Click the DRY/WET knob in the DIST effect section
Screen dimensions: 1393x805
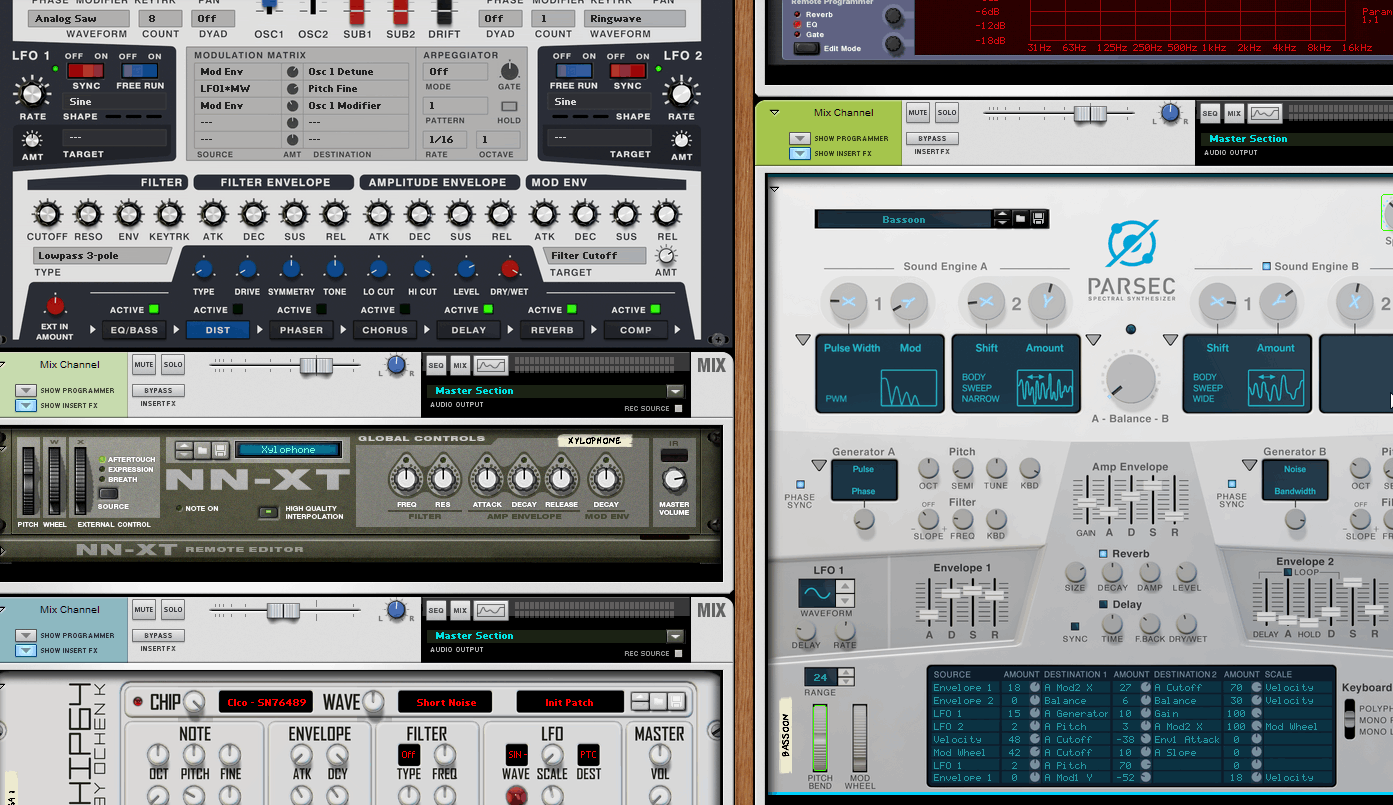pyautogui.click(x=510, y=268)
